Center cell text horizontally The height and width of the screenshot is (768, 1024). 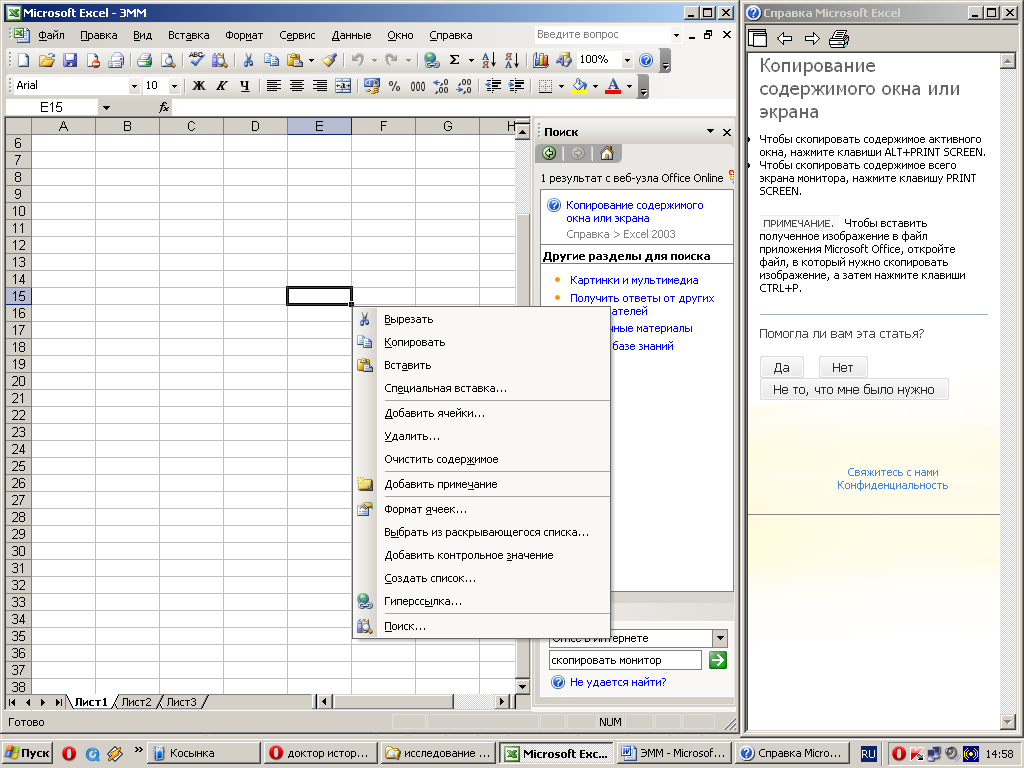[296, 86]
